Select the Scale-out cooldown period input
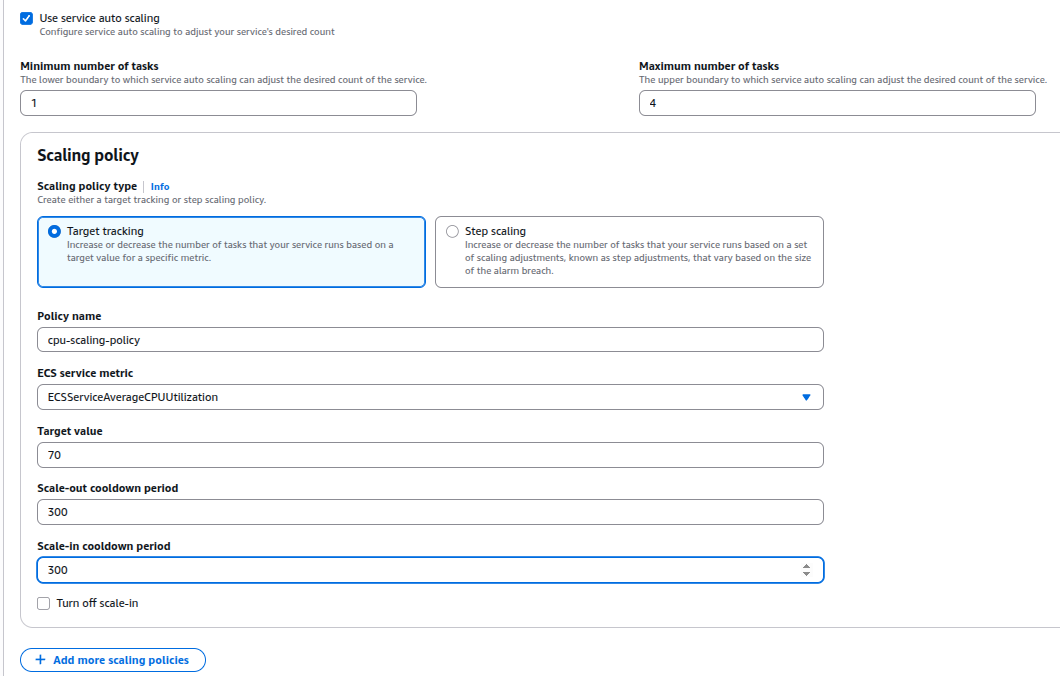 (x=430, y=512)
